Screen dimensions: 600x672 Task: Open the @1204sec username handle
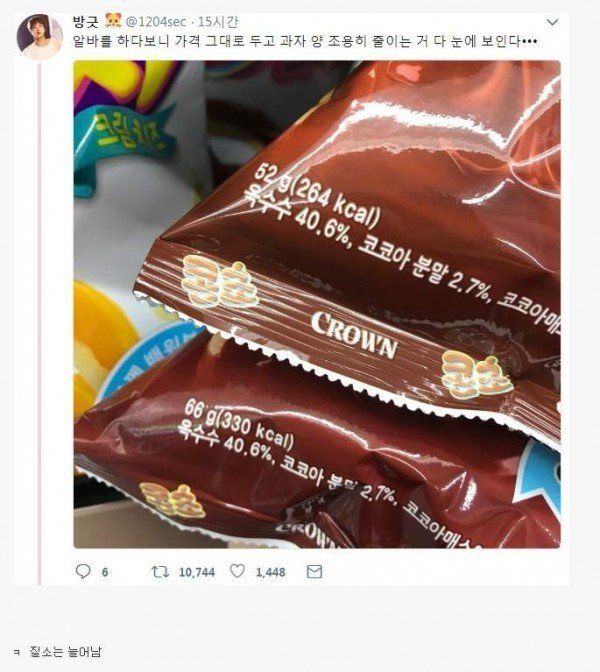(x=156, y=21)
